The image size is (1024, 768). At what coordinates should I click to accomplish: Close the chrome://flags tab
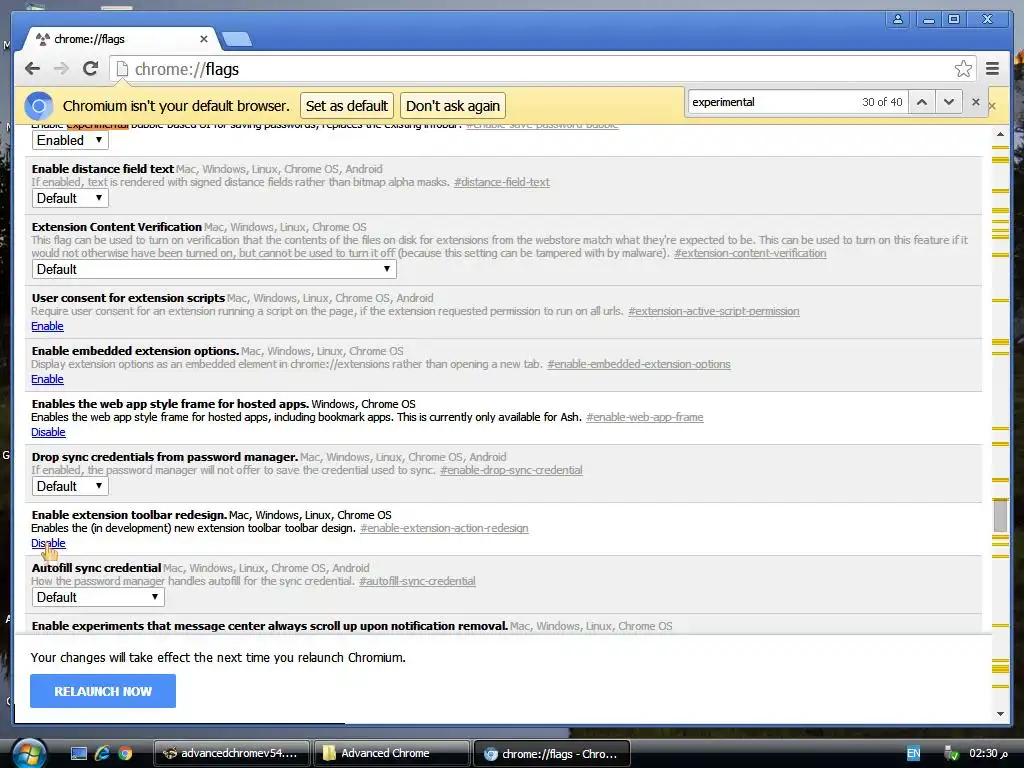tap(204, 39)
